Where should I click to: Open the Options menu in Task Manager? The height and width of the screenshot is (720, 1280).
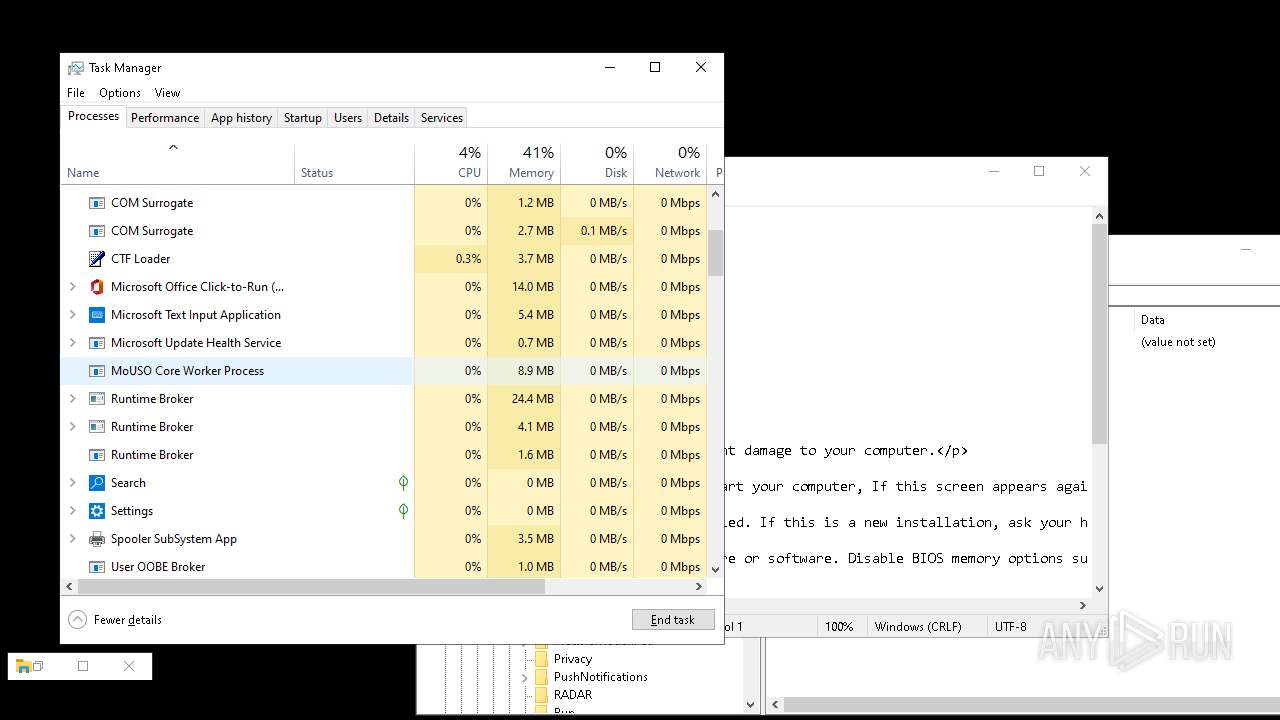(x=120, y=93)
